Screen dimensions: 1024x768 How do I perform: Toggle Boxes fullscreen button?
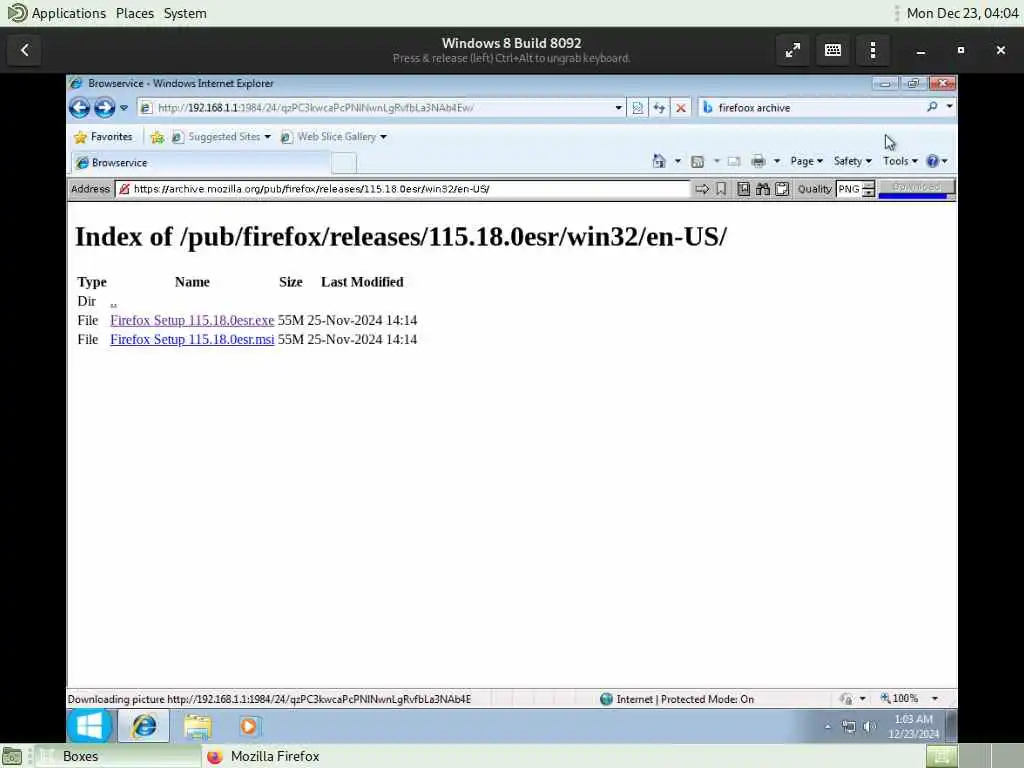793,50
